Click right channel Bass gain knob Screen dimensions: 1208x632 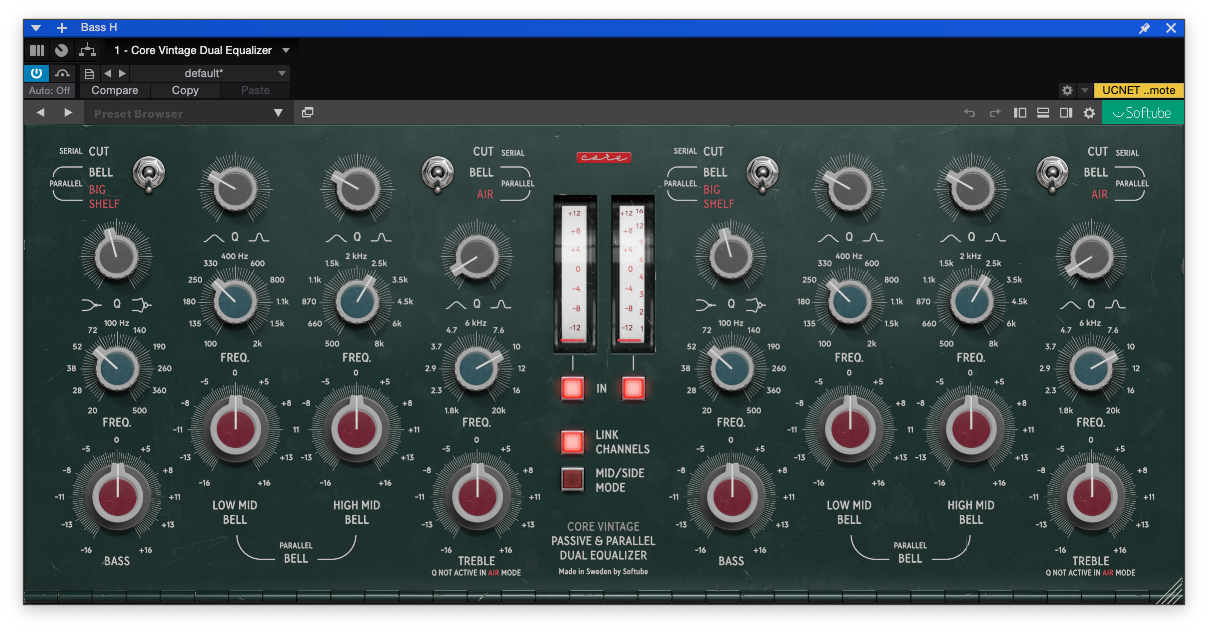(731, 496)
